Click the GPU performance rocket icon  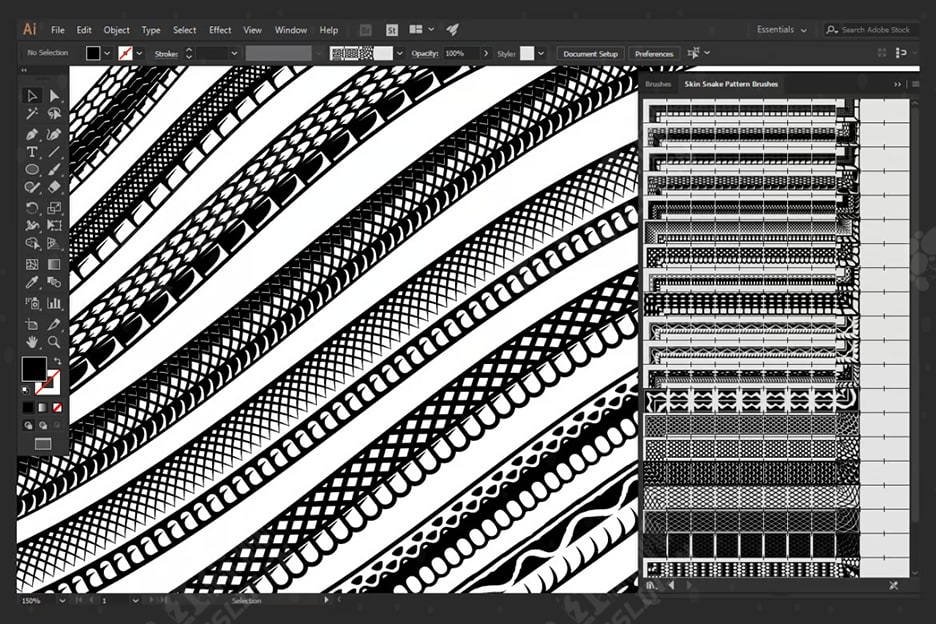pyautogui.click(x=452, y=29)
